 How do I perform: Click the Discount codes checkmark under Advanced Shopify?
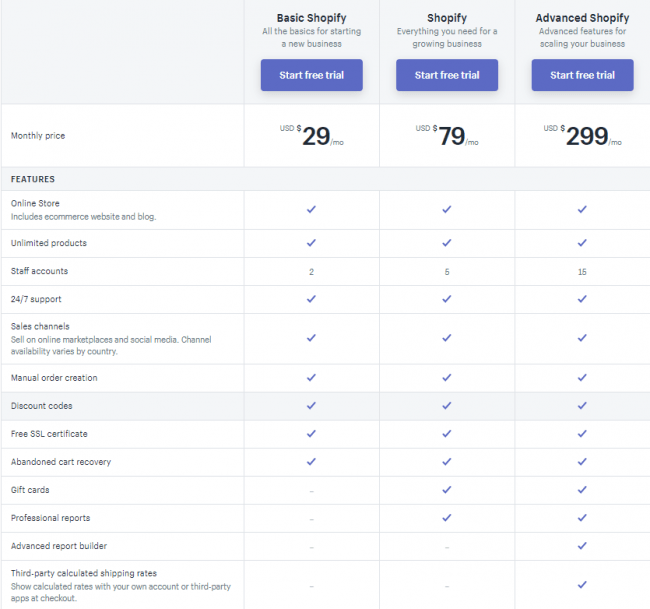coord(582,405)
